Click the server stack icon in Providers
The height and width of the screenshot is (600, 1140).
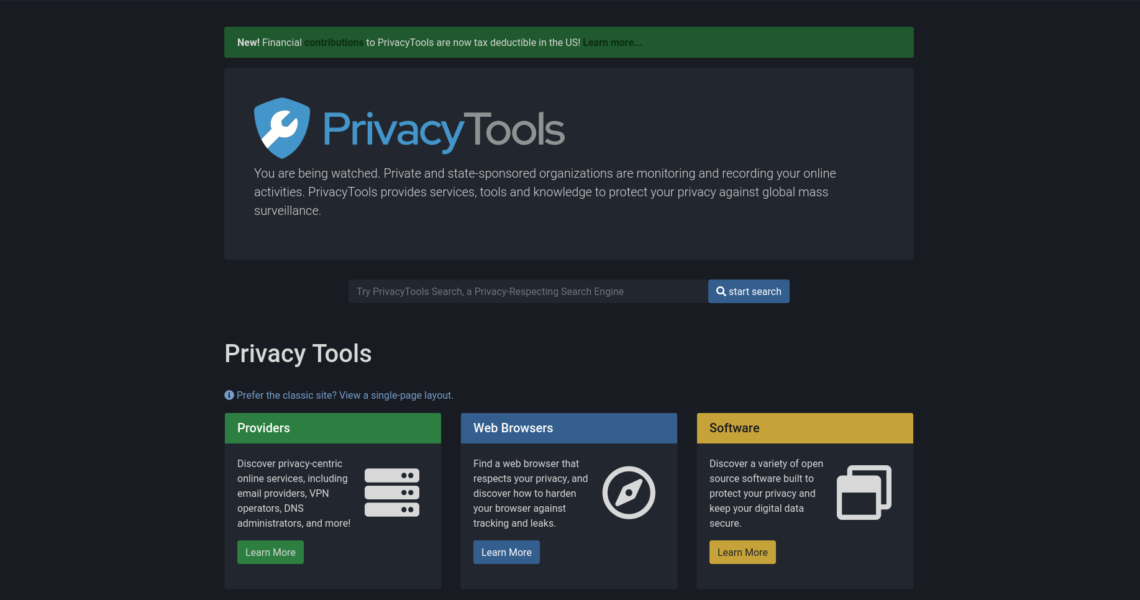(x=391, y=493)
